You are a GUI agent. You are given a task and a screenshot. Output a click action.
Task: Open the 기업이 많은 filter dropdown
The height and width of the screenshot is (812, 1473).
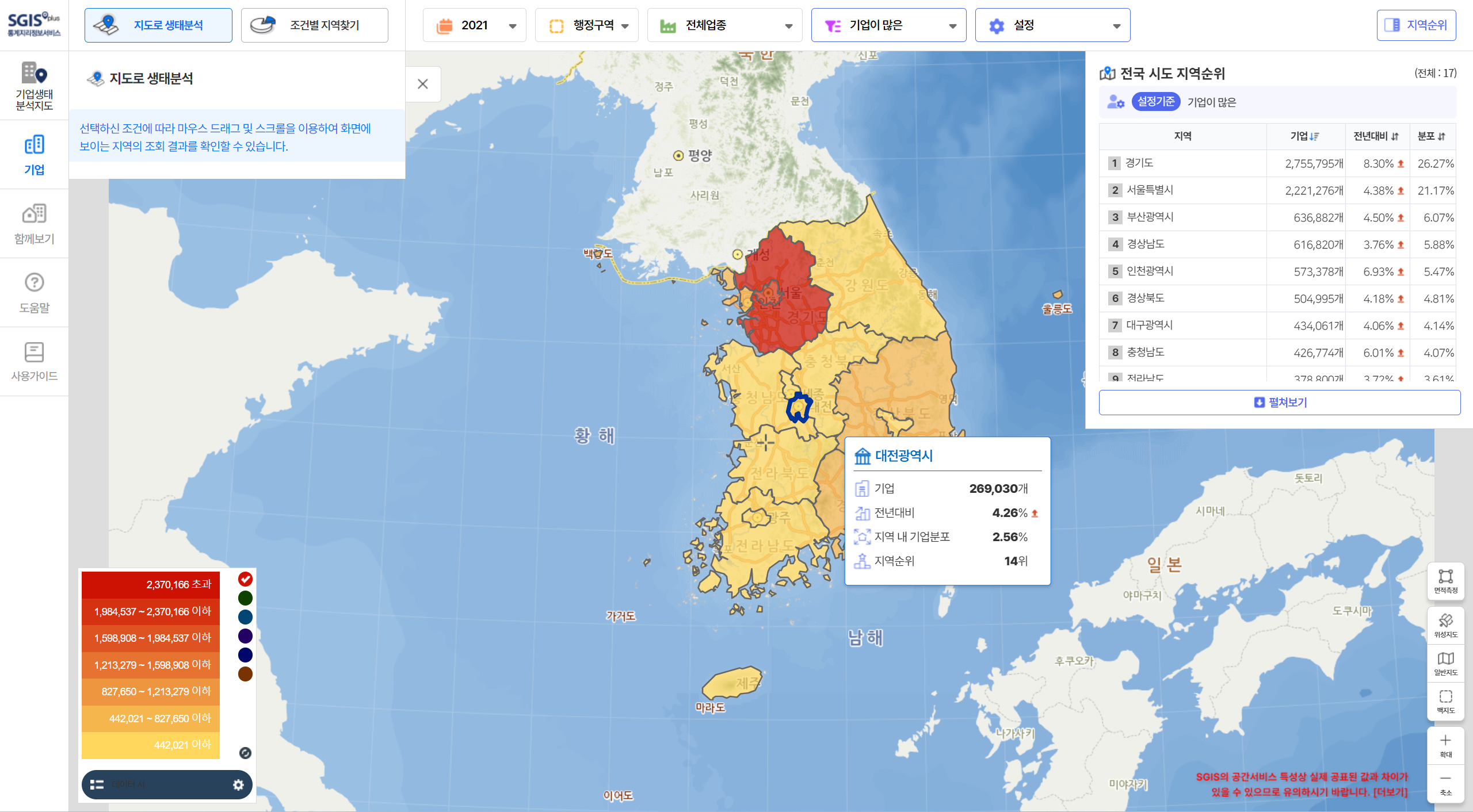click(888, 25)
